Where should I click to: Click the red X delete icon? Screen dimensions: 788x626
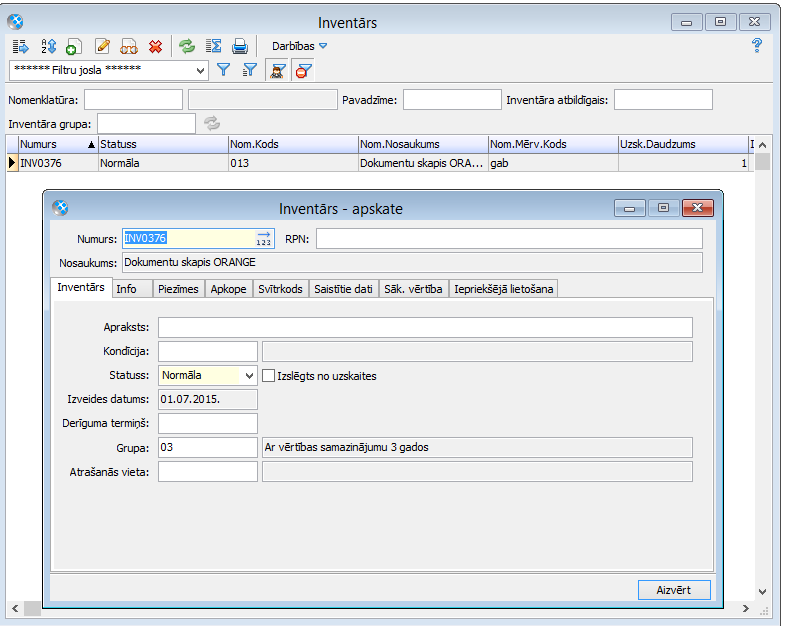156,46
